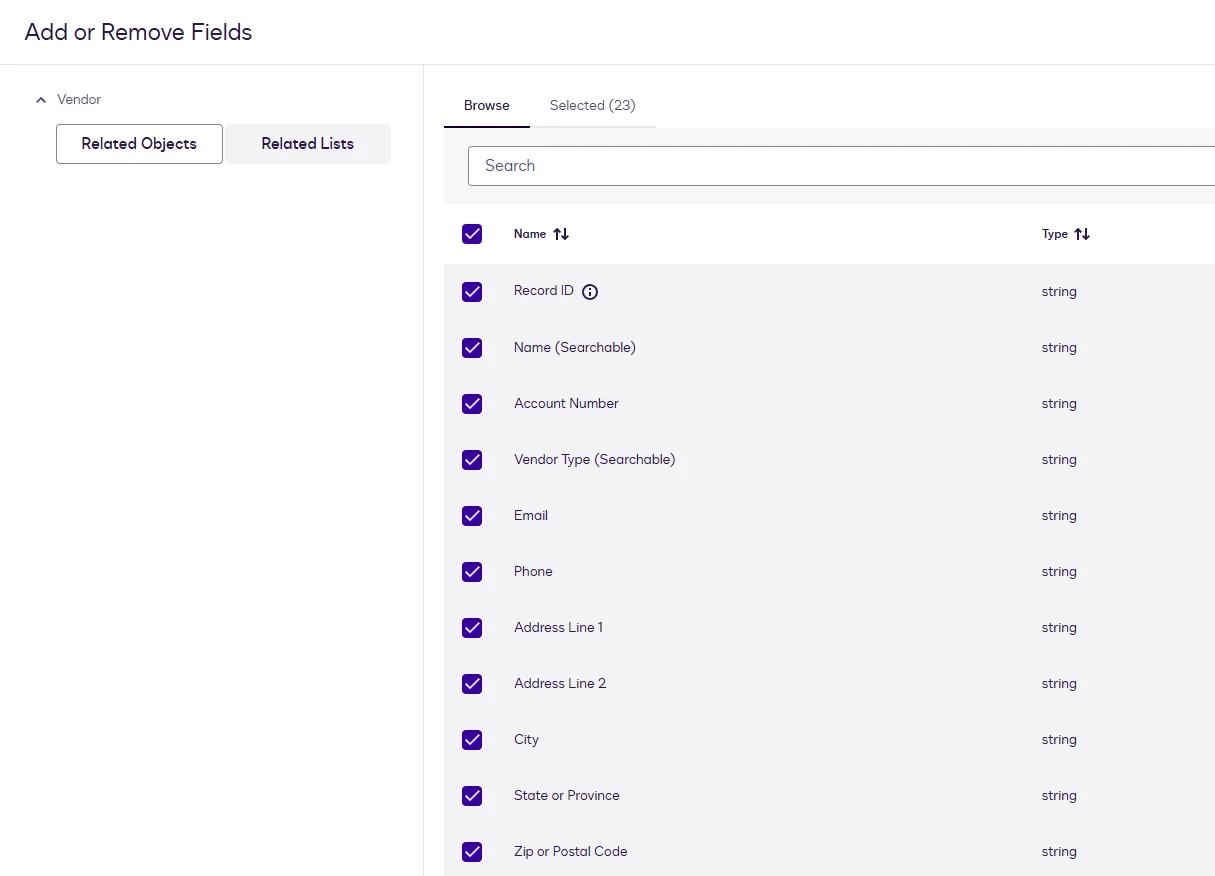Click the Add or Remove Fields heading

point(138,32)
